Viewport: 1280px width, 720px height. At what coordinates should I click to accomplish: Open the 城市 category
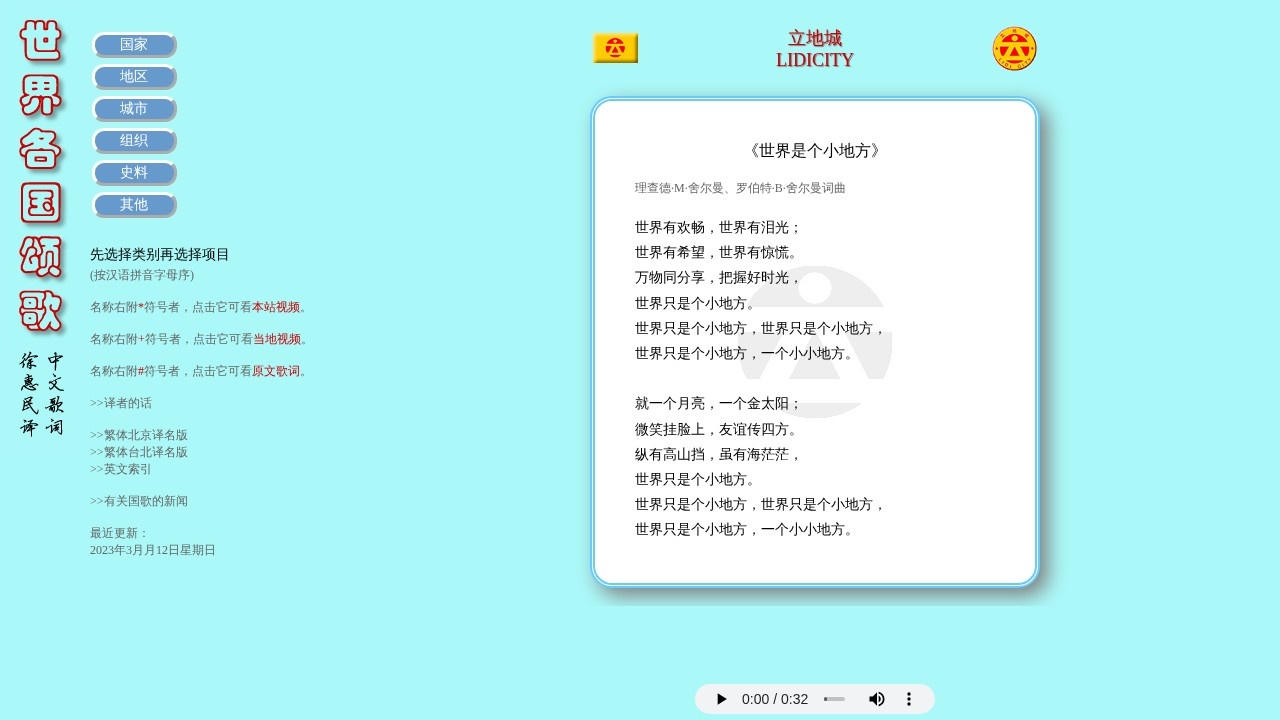[134, 108]
